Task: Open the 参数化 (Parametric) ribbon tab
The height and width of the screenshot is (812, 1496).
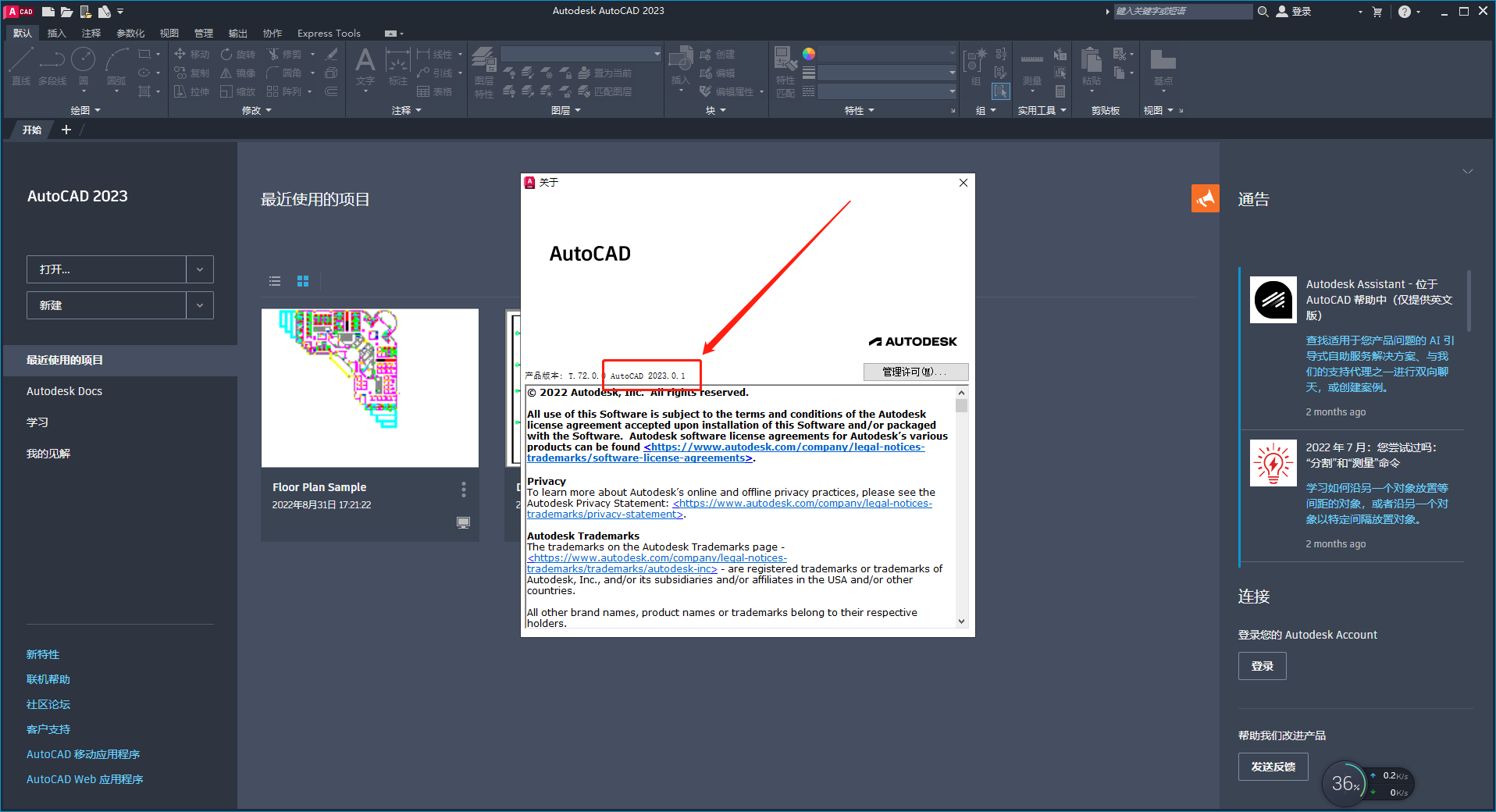Action: pyautogui.click(x=130, y=33)
